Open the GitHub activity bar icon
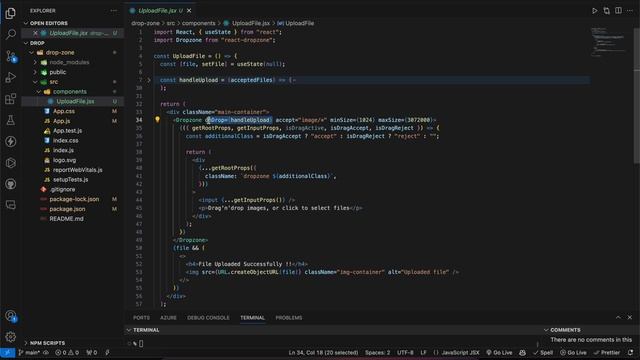Image resolution: width=640 pixels, height=360 pixels. 11,184
